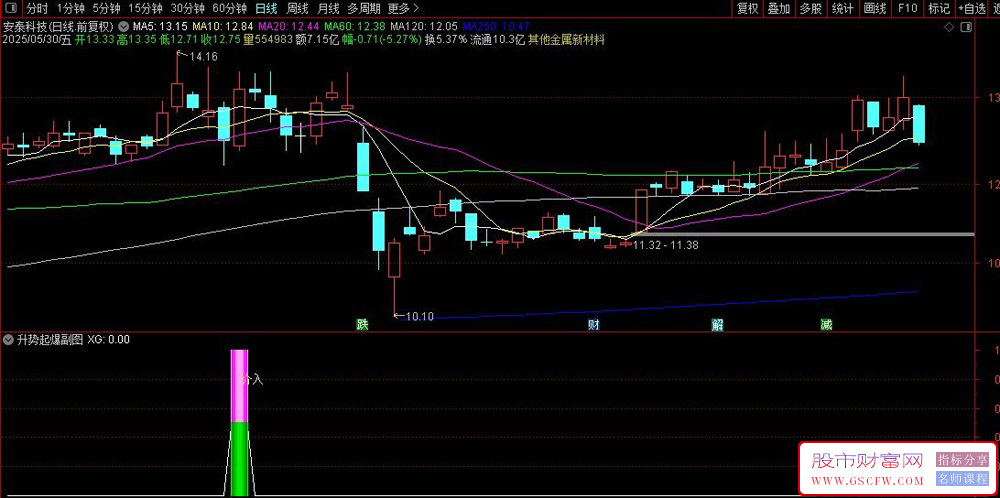This screenshot has width=1000, height=498.
Task: Click the 标记 mark button
Action: 939,8
